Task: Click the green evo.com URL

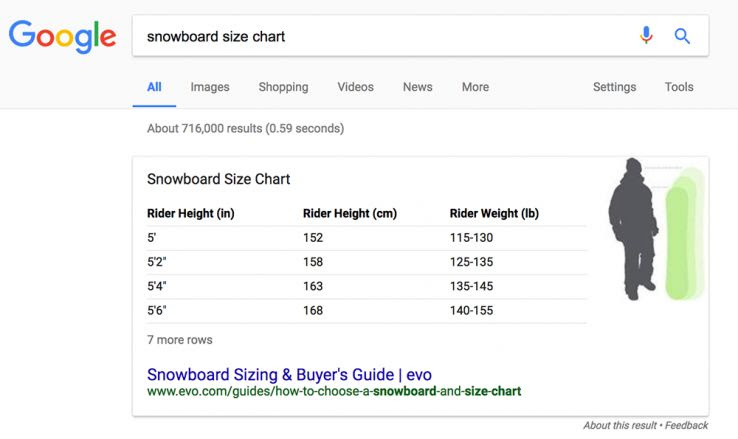Action: point(334,391)
